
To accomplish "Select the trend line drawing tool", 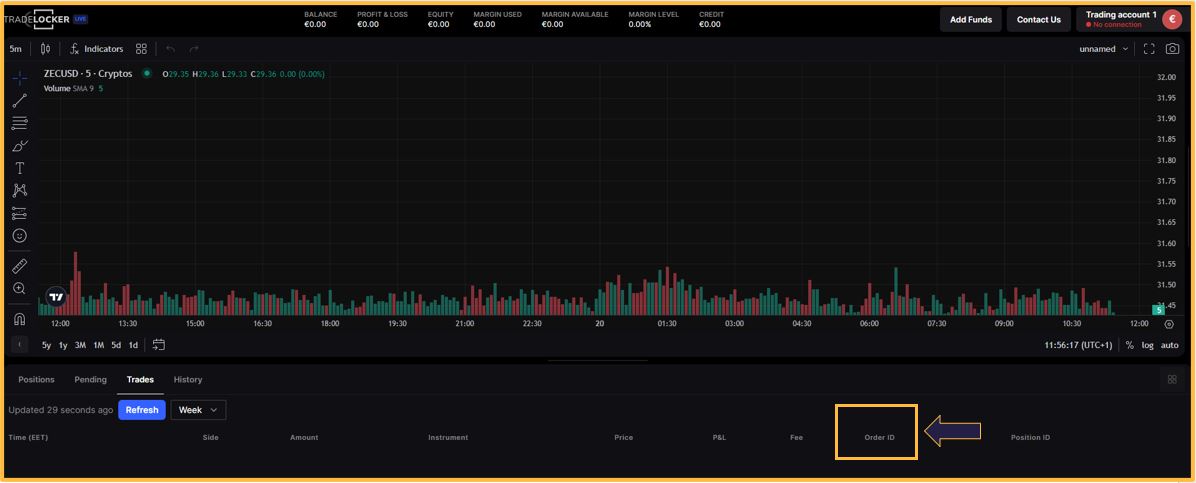I will pyautogui.click(x=20, y=100).
